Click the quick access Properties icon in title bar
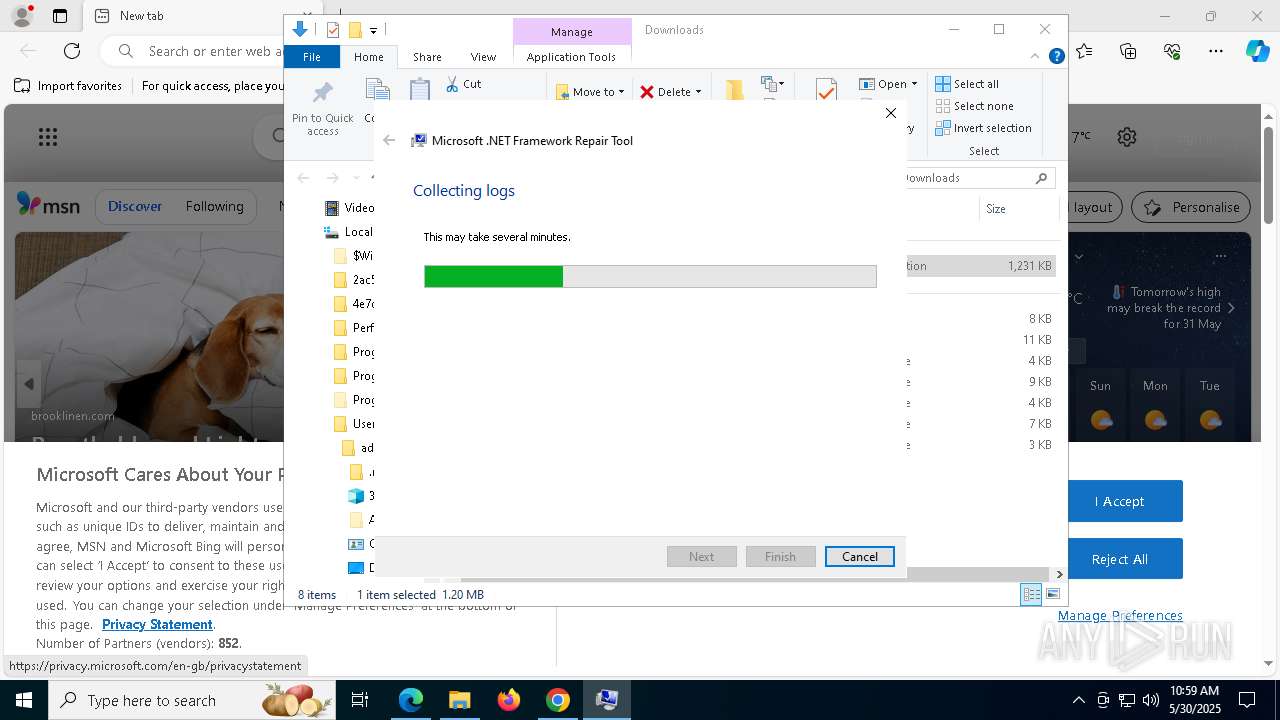 pyautogui.click(x=333, y=30)
